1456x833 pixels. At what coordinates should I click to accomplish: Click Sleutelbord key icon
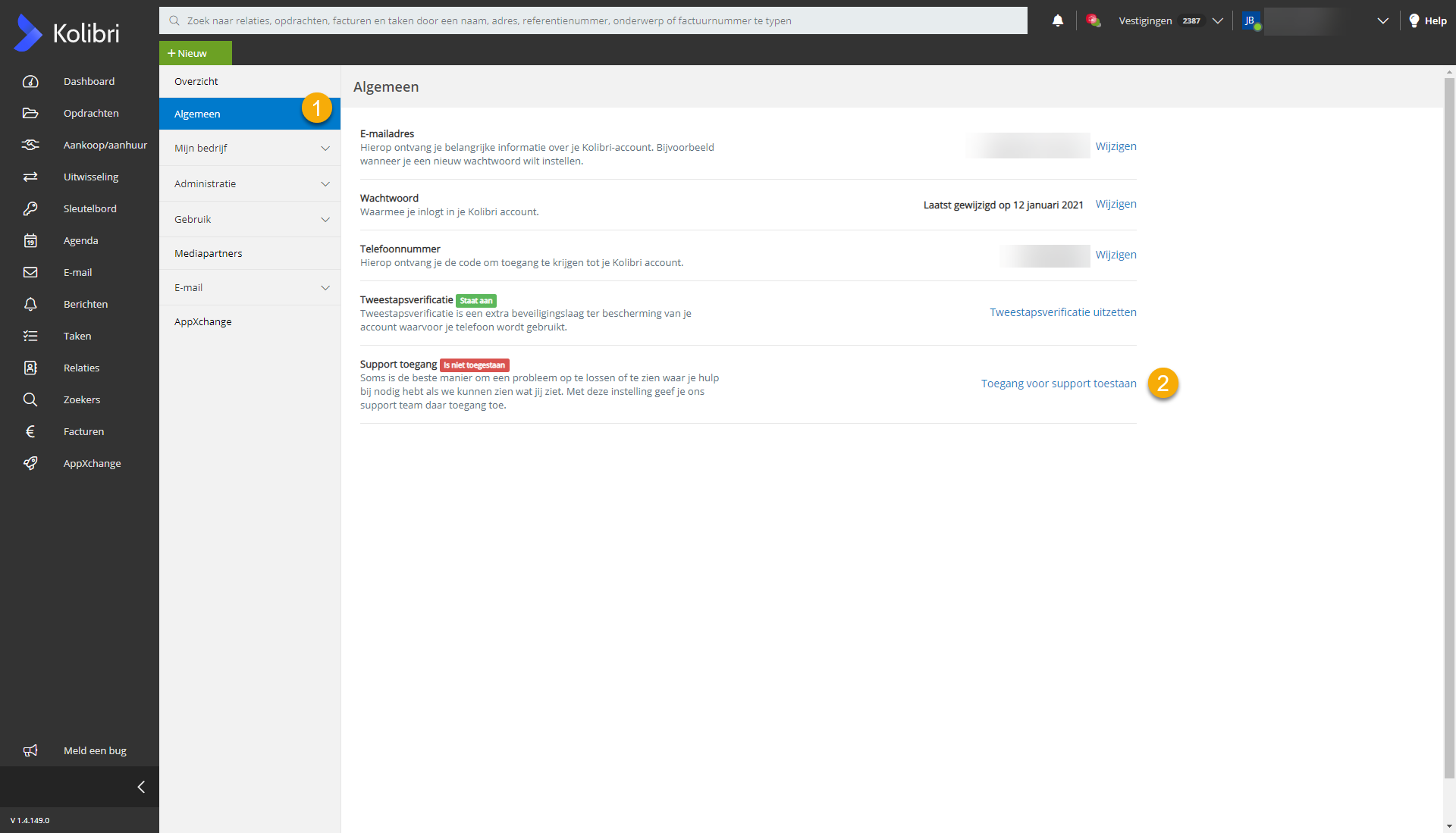click(30, 208)
